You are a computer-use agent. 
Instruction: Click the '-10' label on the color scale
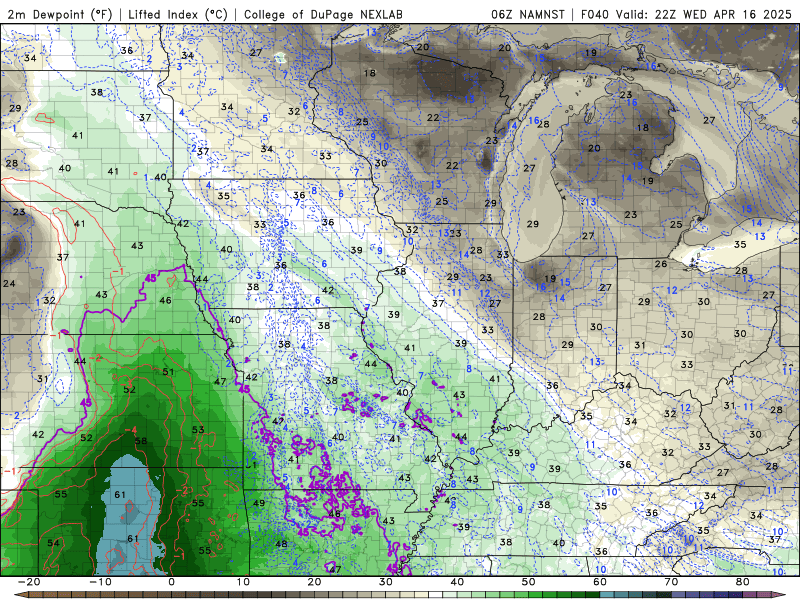100,582
